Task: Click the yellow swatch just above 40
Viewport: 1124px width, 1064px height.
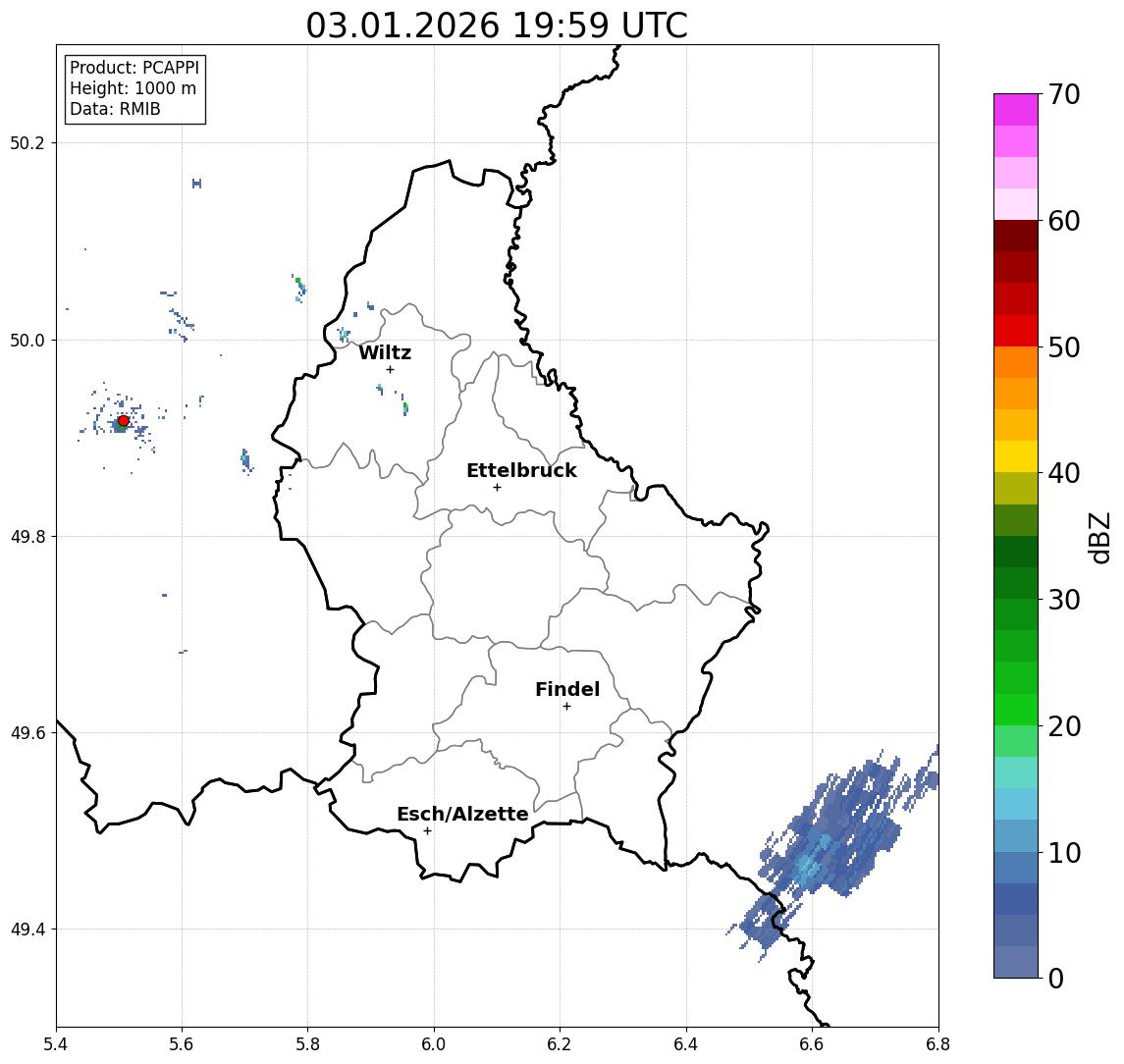Action: pos(1016,456)
